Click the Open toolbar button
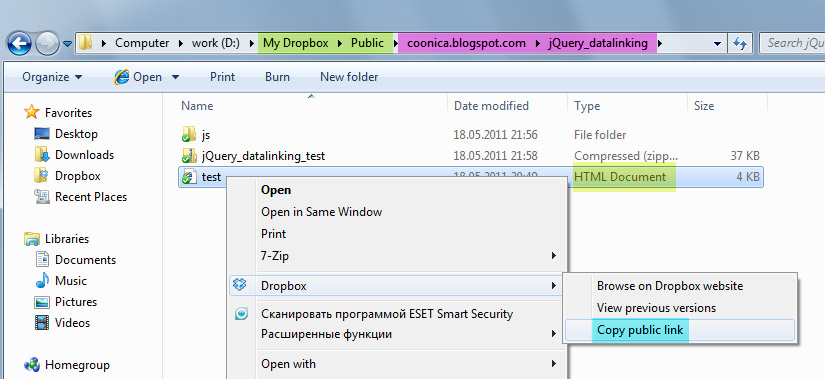This screenshot has width=825, height=379. coord(138,77)
